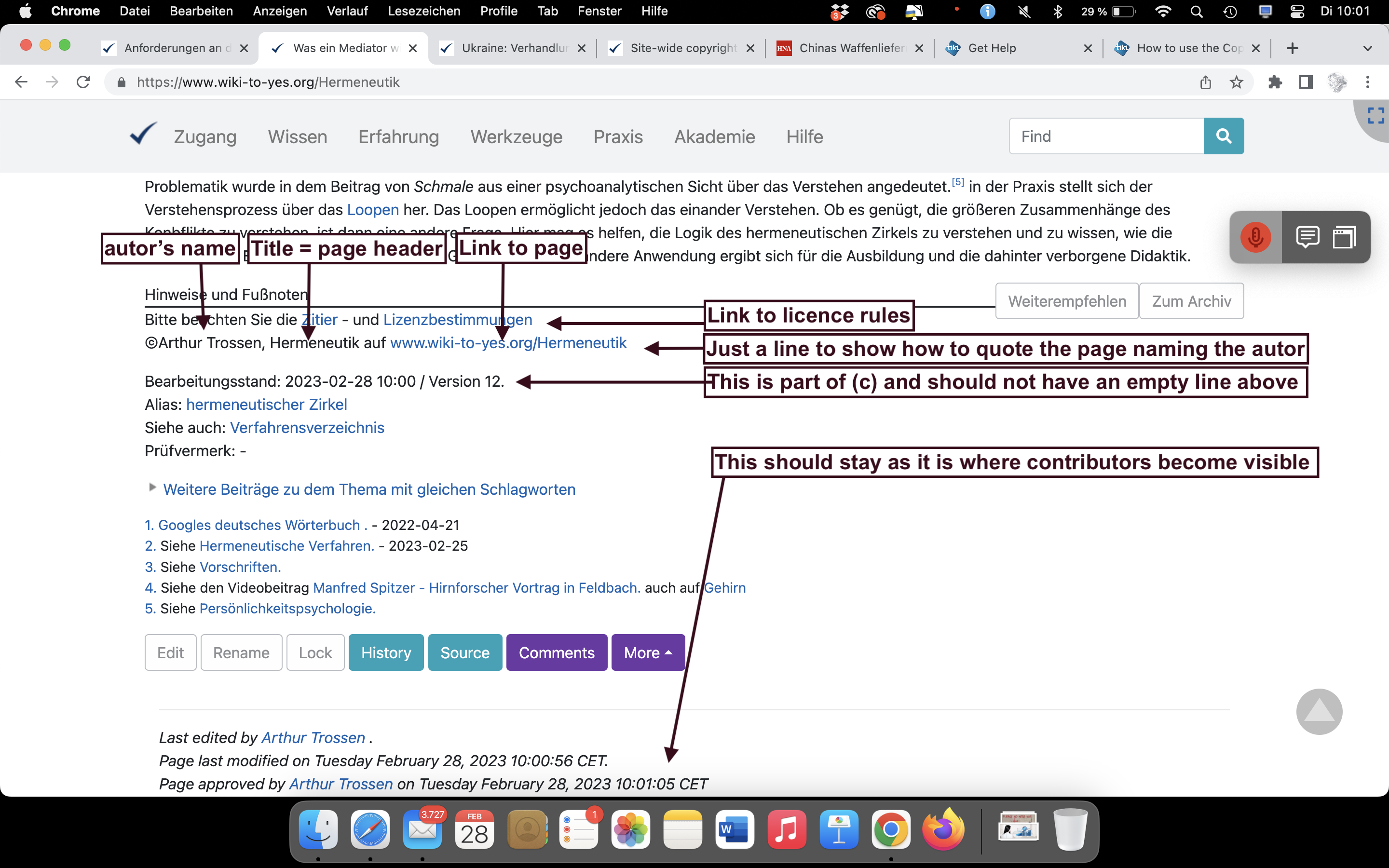1389x868 pixels.
Task: Expand the tab search chevron
Action: (1367, 48)
